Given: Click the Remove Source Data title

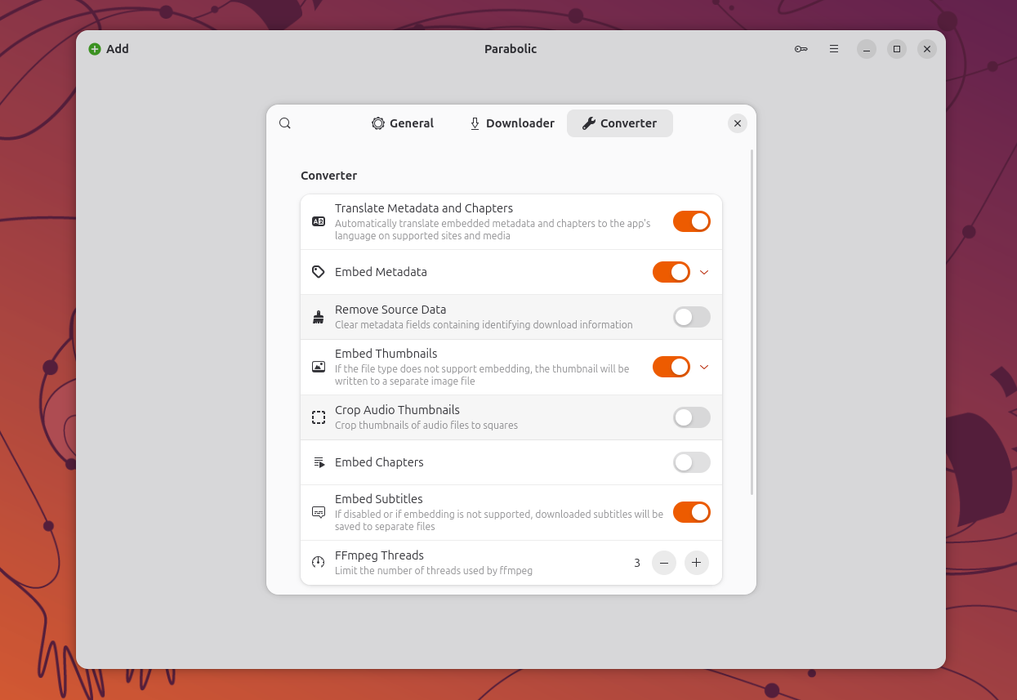Looking at the screenshot, I should [x=390, y=310].
